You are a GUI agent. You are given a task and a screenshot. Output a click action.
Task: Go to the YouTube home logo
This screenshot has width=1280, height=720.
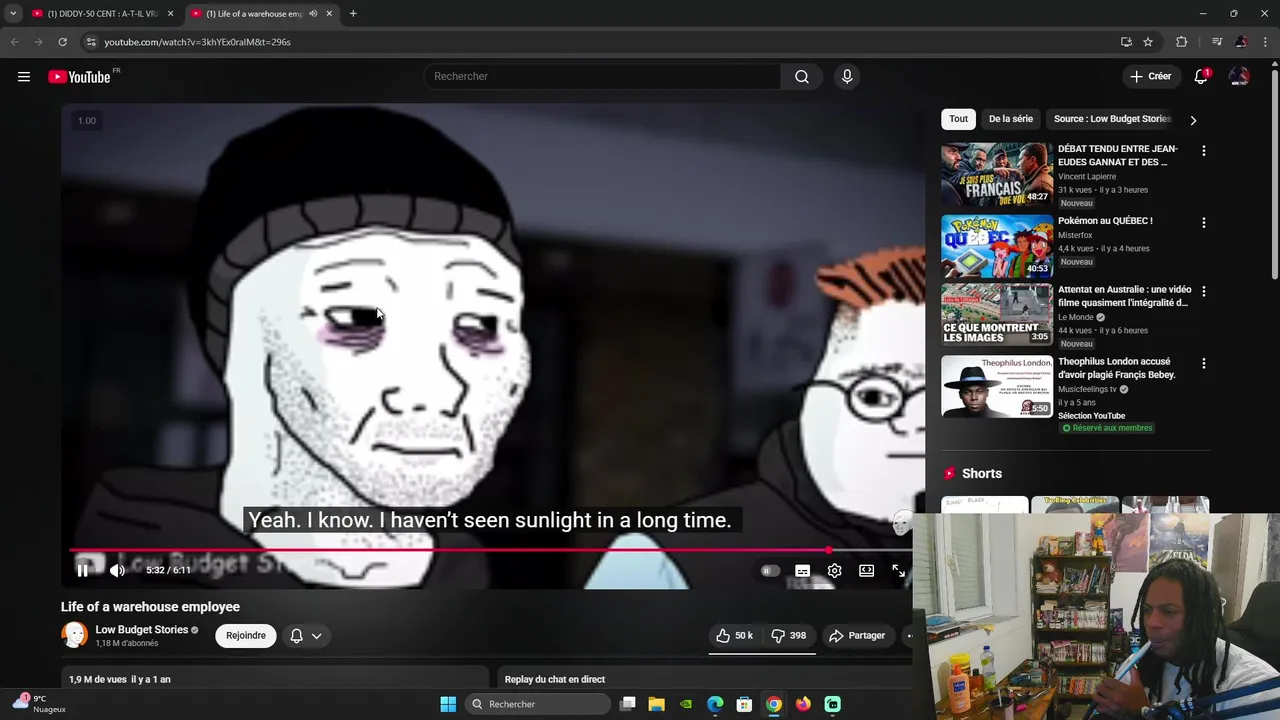pyautogui.click(x=79, y=77)
